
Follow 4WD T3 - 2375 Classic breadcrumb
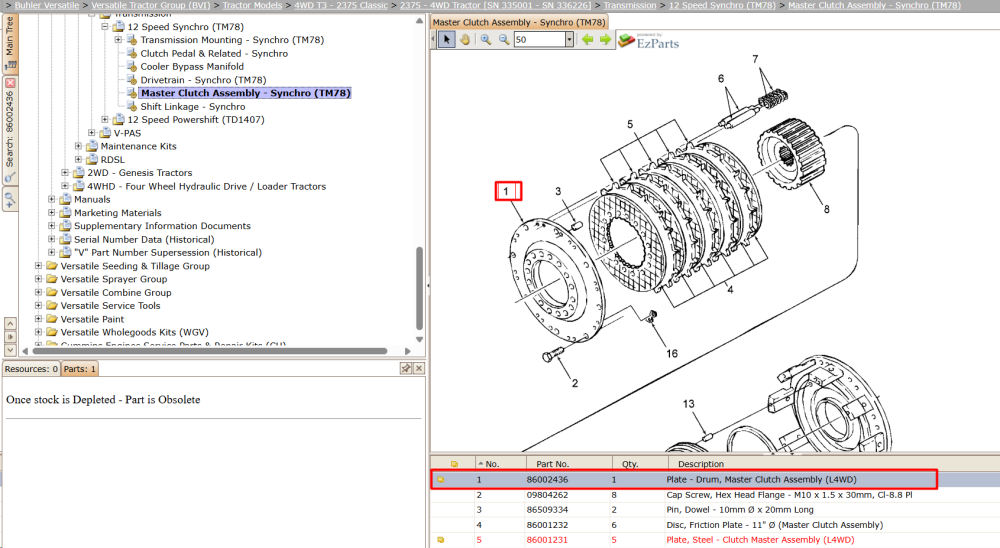click(x=341, y=5)
